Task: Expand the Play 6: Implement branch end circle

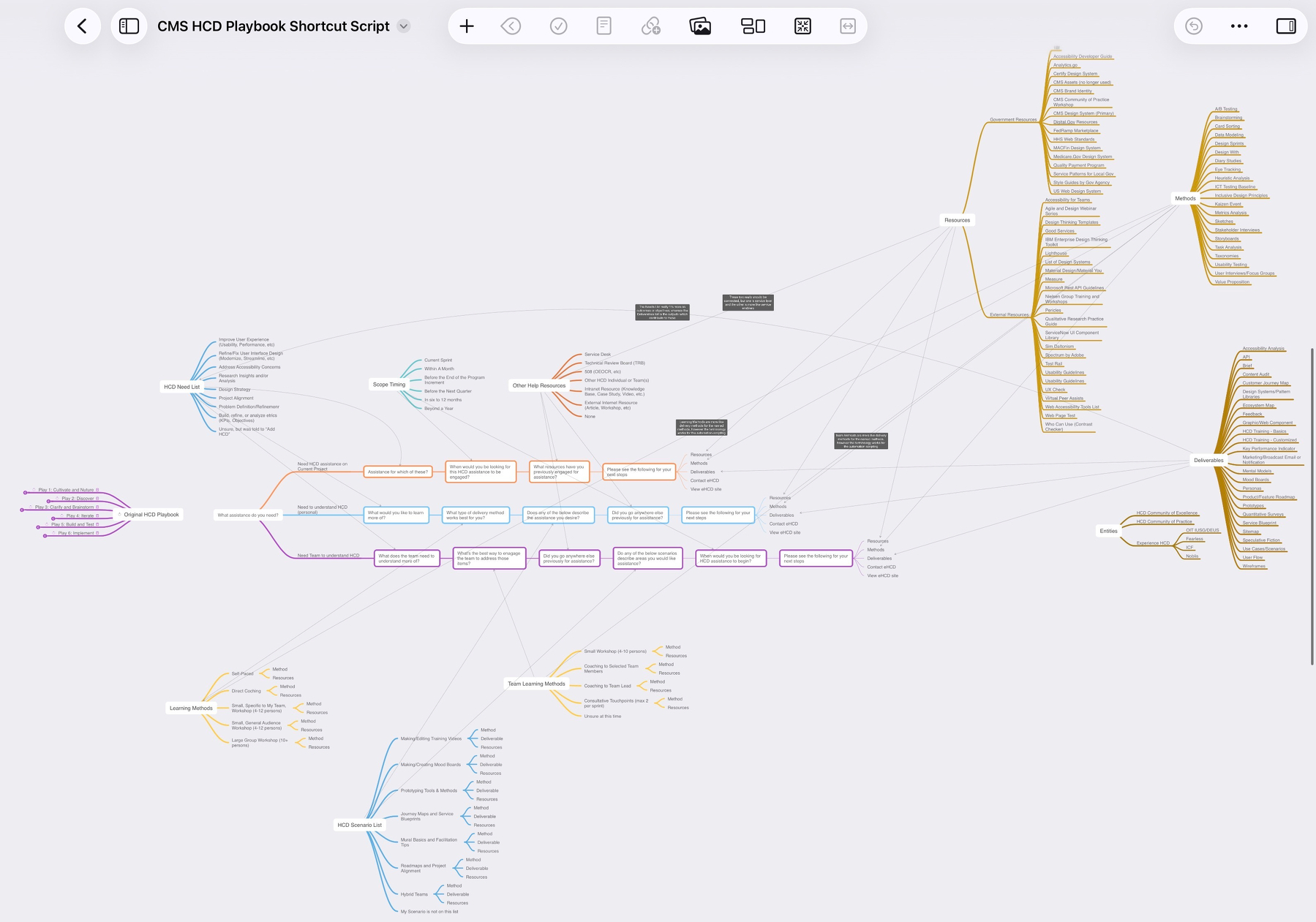Action: click(x=45, y=536)
